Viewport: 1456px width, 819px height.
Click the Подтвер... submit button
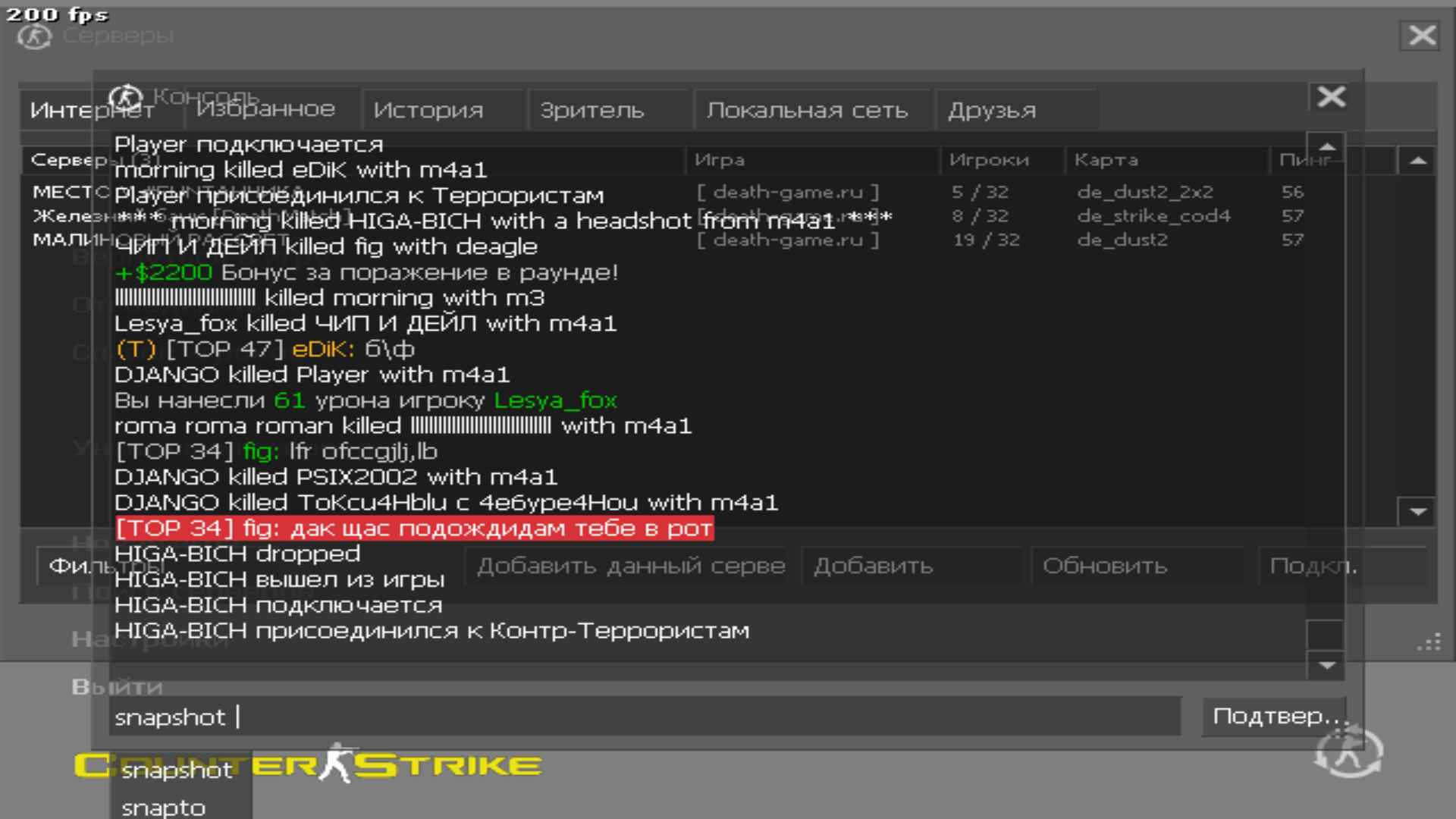coord(1275,716)
